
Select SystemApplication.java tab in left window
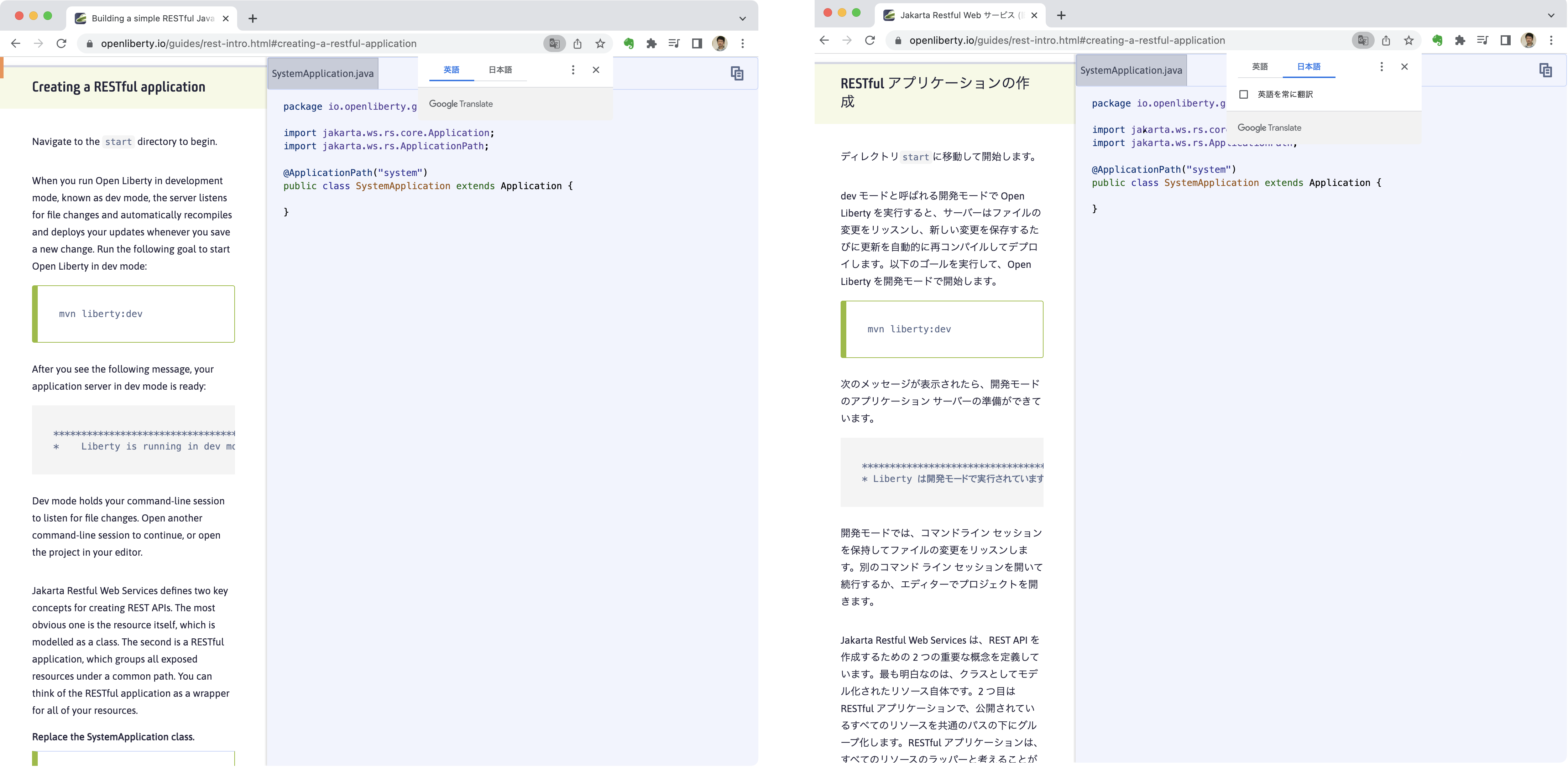click(x=323, y=74)
